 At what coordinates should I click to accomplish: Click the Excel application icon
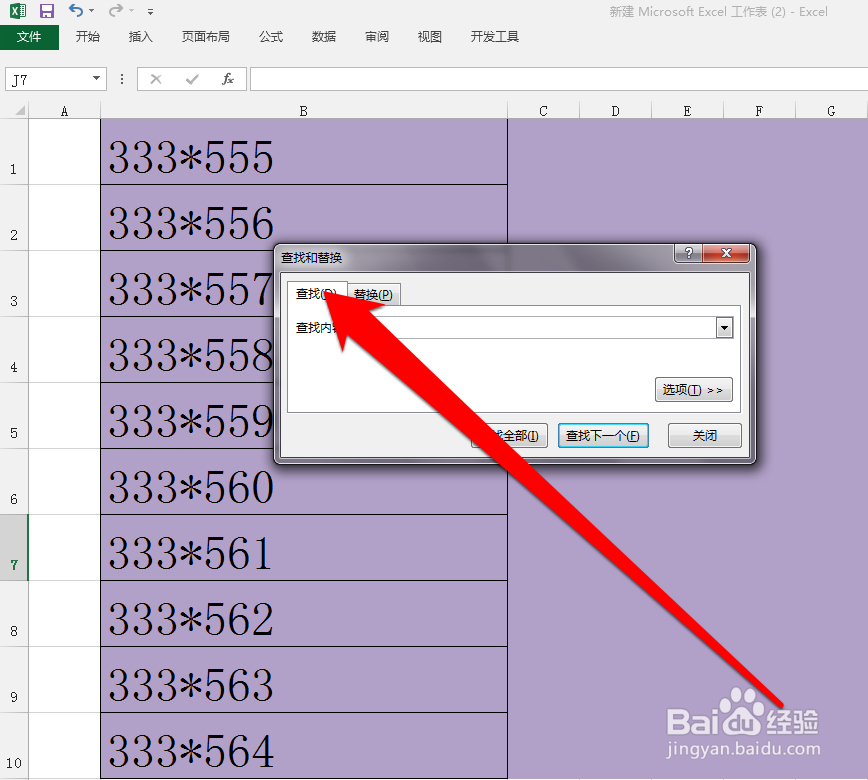coord(18,11)
